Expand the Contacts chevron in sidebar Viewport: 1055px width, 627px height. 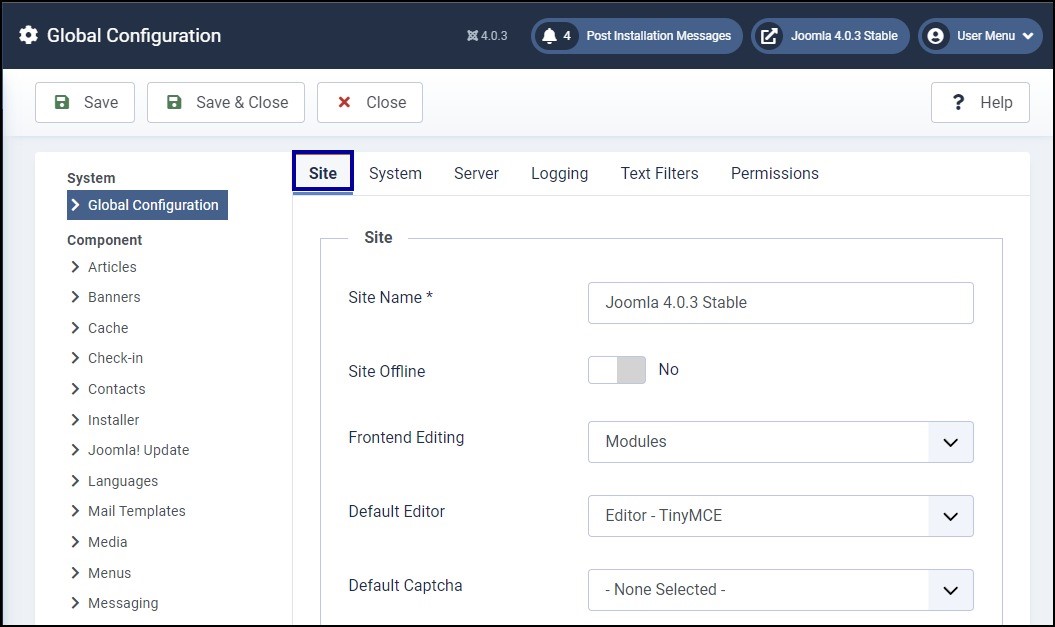tap(75, 390)
